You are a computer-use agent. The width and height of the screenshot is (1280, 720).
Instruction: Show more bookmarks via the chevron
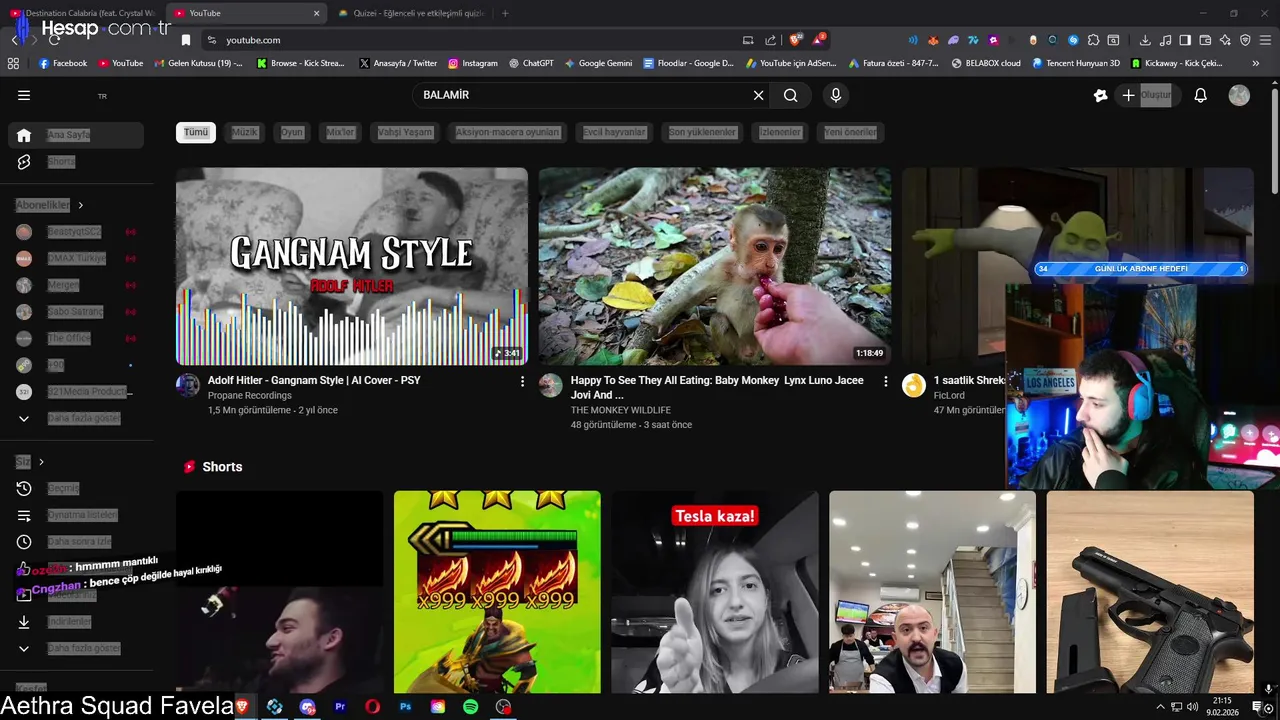point(1256,63)
